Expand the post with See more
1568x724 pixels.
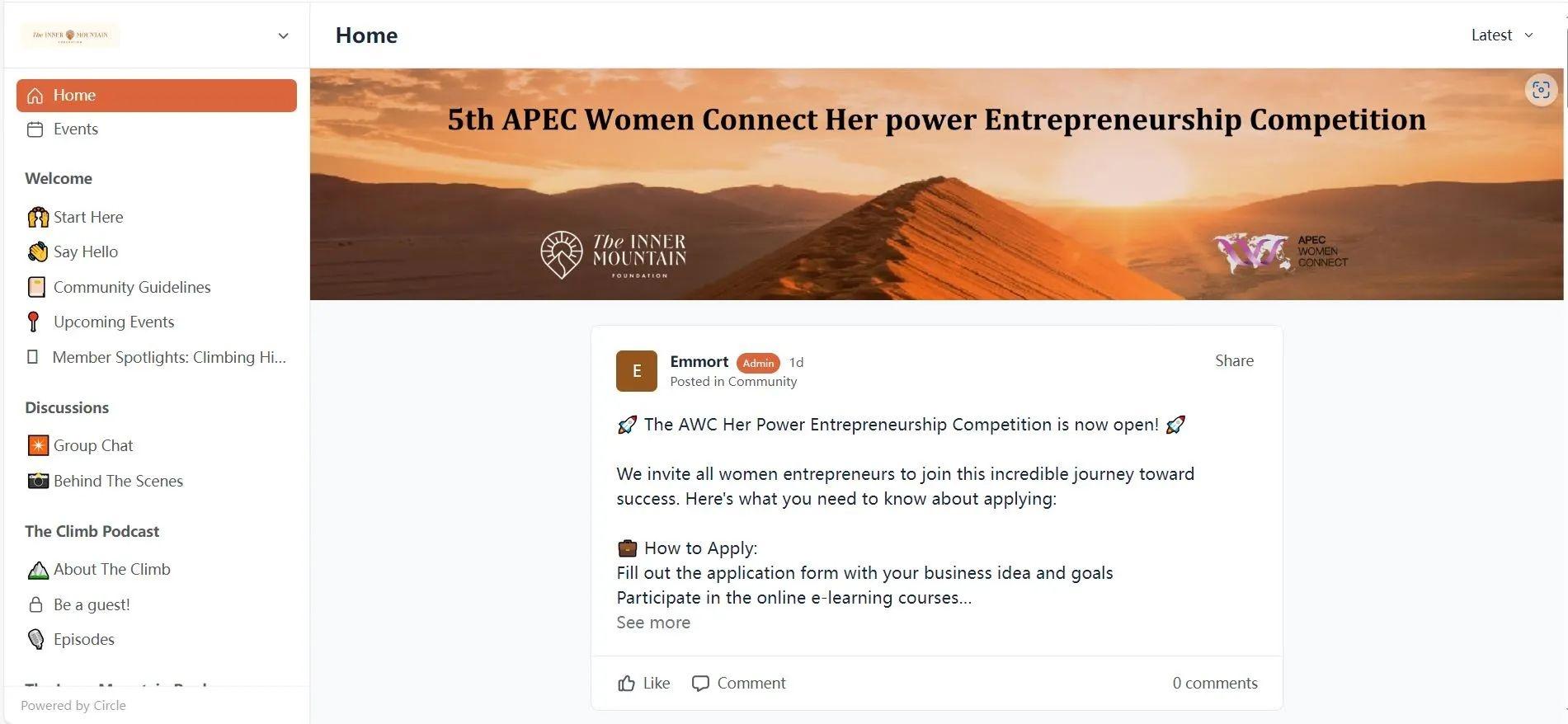tap(653, 623)
